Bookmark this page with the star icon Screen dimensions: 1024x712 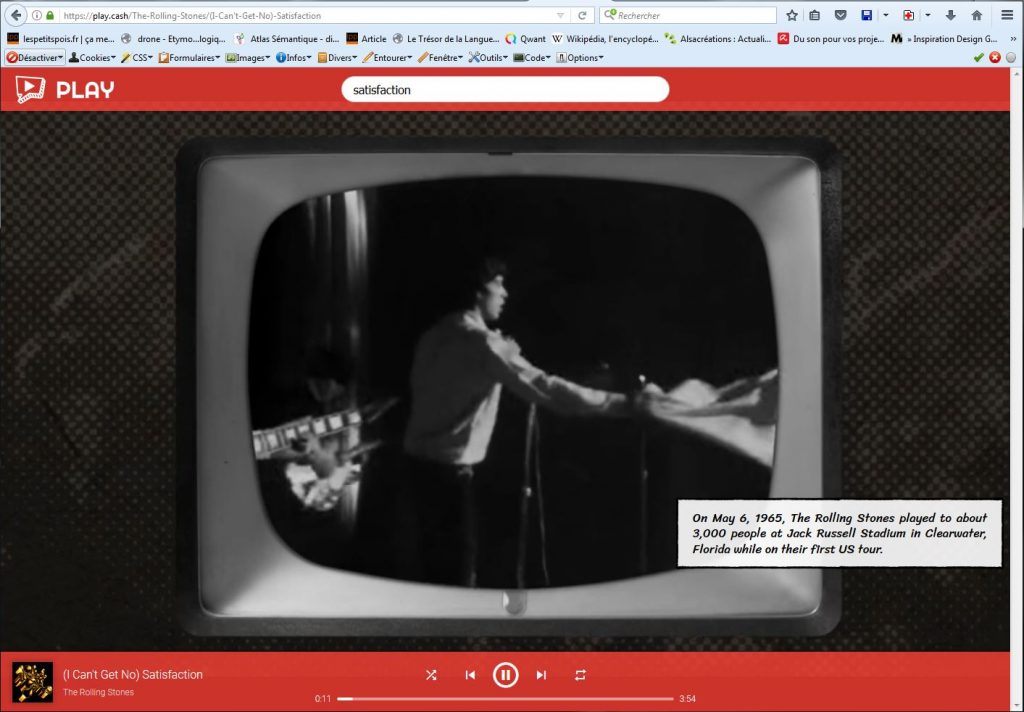click(x=792, y=16)
